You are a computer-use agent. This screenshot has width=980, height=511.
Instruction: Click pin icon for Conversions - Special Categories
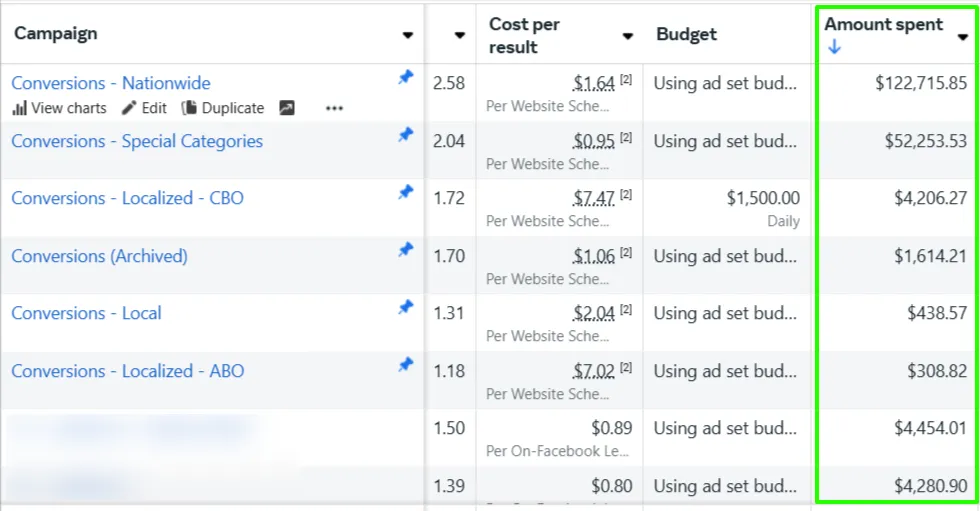coord(405,135)
